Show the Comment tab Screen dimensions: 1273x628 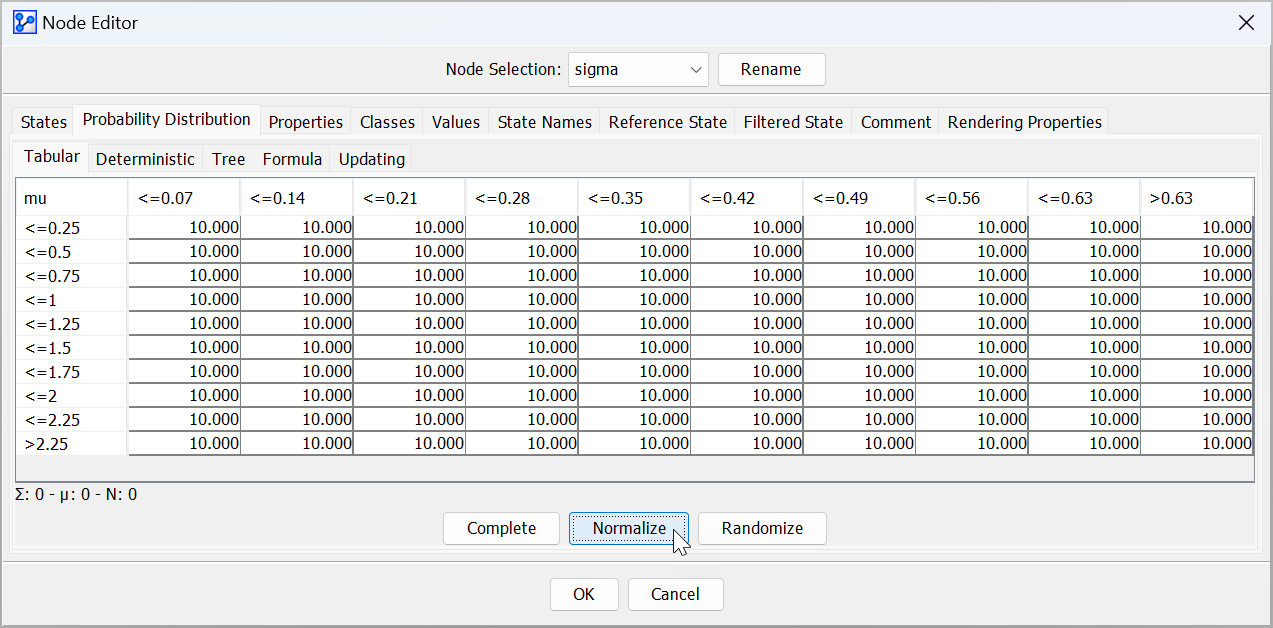(896, 122)
